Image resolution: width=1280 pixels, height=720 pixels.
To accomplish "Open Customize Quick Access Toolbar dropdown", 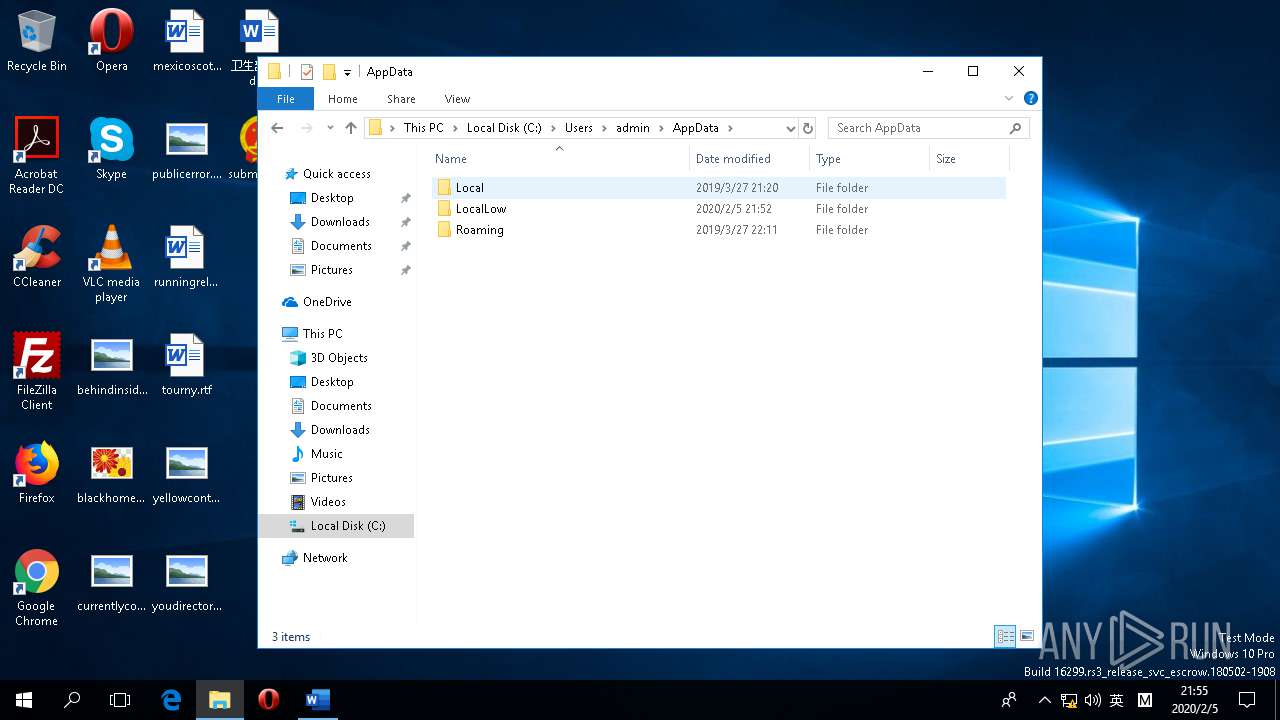I will pos(347,72).
